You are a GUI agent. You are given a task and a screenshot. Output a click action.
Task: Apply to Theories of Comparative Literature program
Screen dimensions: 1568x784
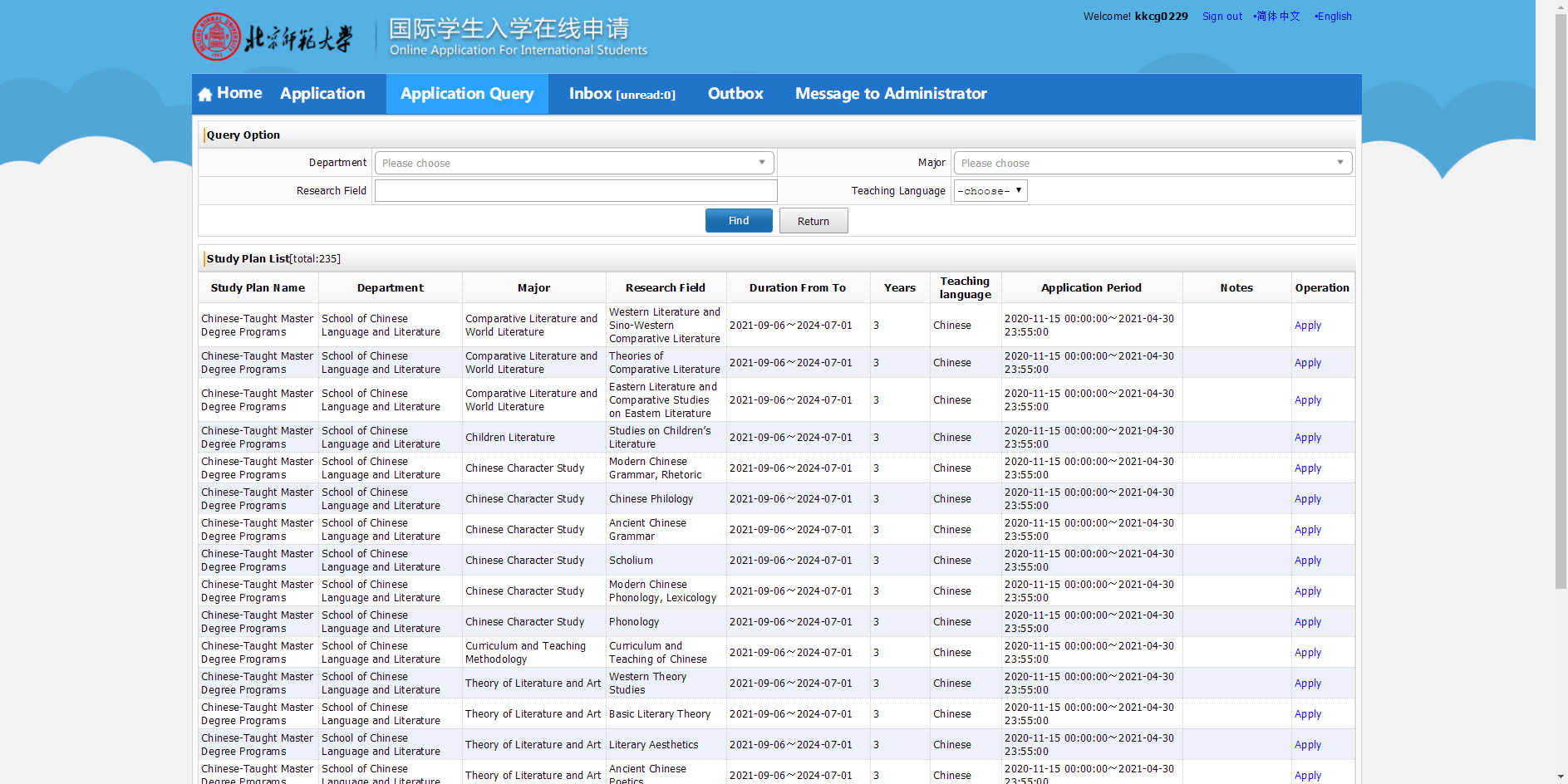coord(1307,363)
